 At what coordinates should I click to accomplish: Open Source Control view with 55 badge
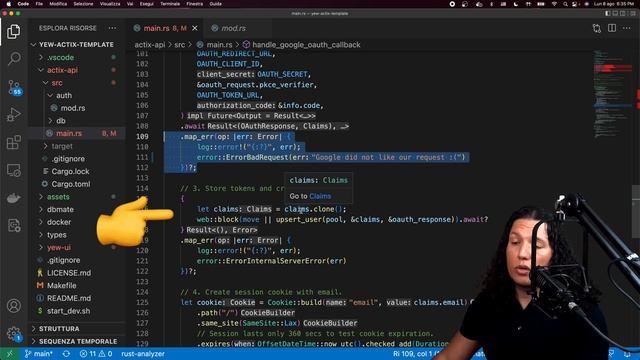point(14,87)
